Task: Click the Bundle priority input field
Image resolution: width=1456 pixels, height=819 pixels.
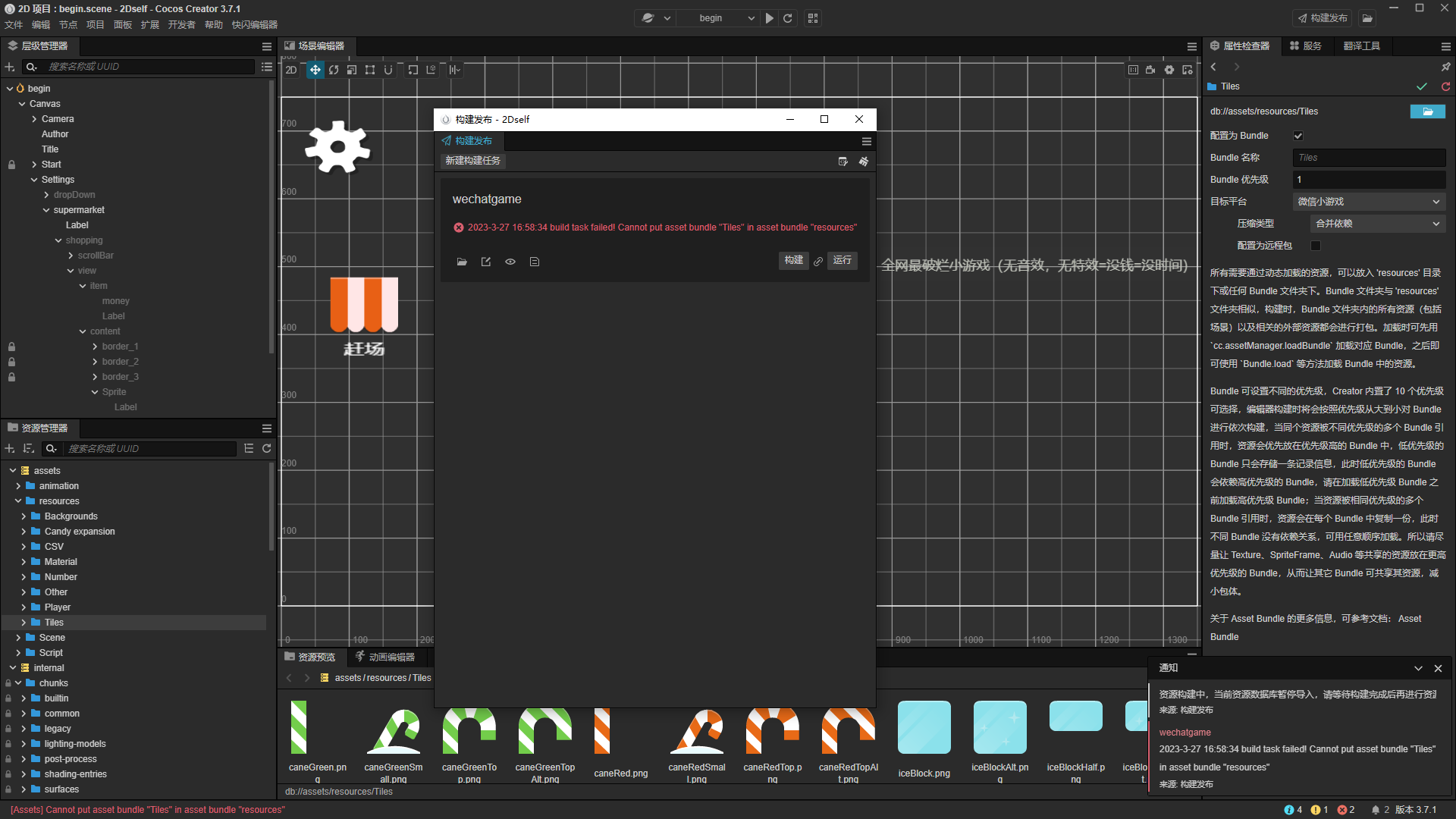Action: [1369, 180]
